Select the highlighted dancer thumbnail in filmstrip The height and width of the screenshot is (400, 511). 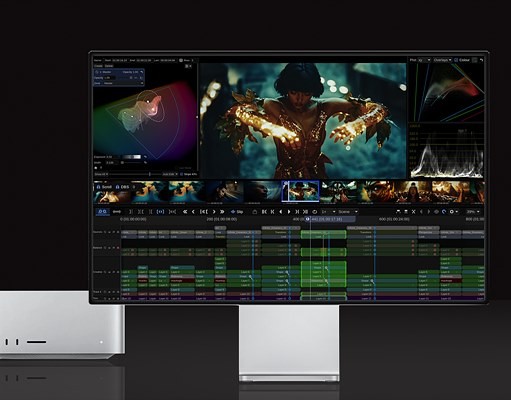coord(300,191)
